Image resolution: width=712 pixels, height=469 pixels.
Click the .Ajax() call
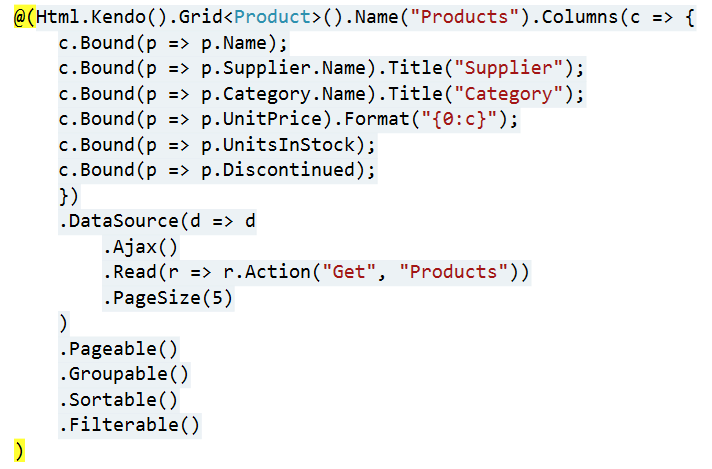[140, 247]
